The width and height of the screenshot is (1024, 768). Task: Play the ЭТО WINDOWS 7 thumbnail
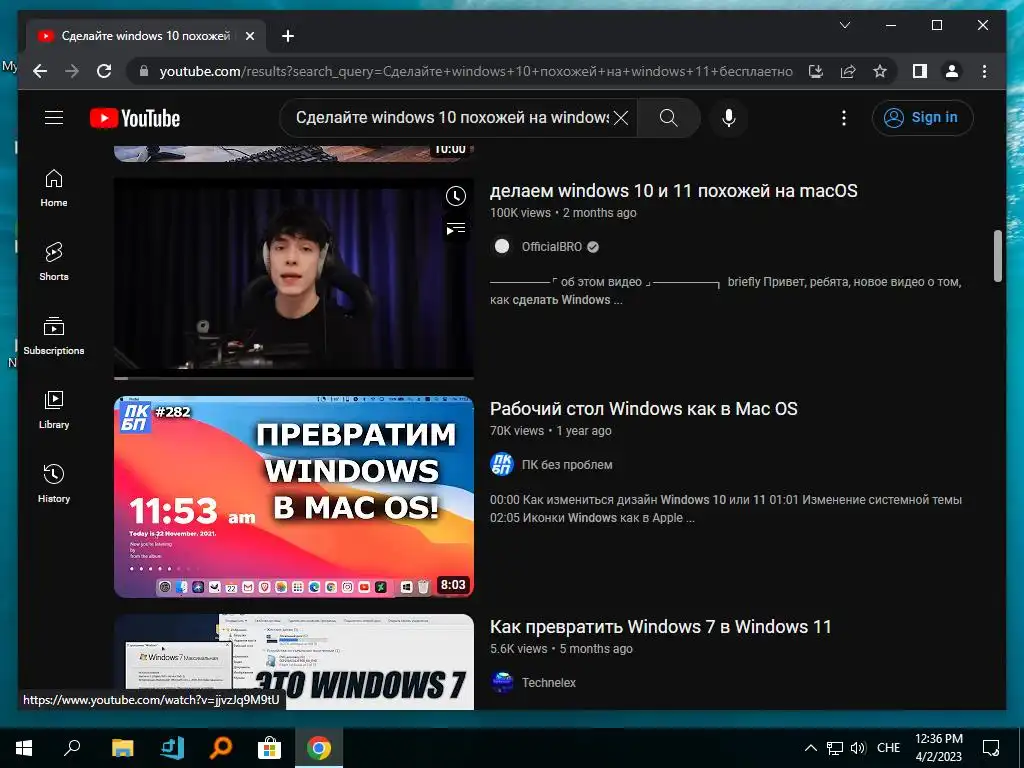(x=294, y=662)
